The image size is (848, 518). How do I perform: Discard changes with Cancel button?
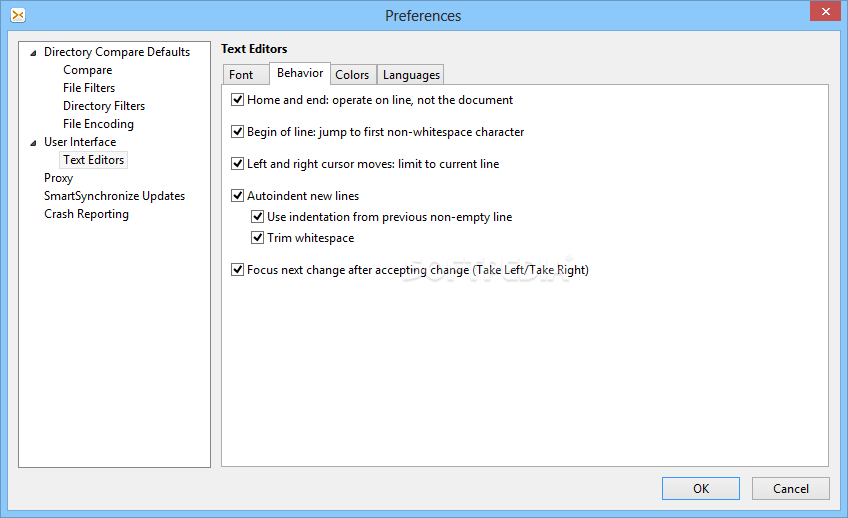(791, 488)
